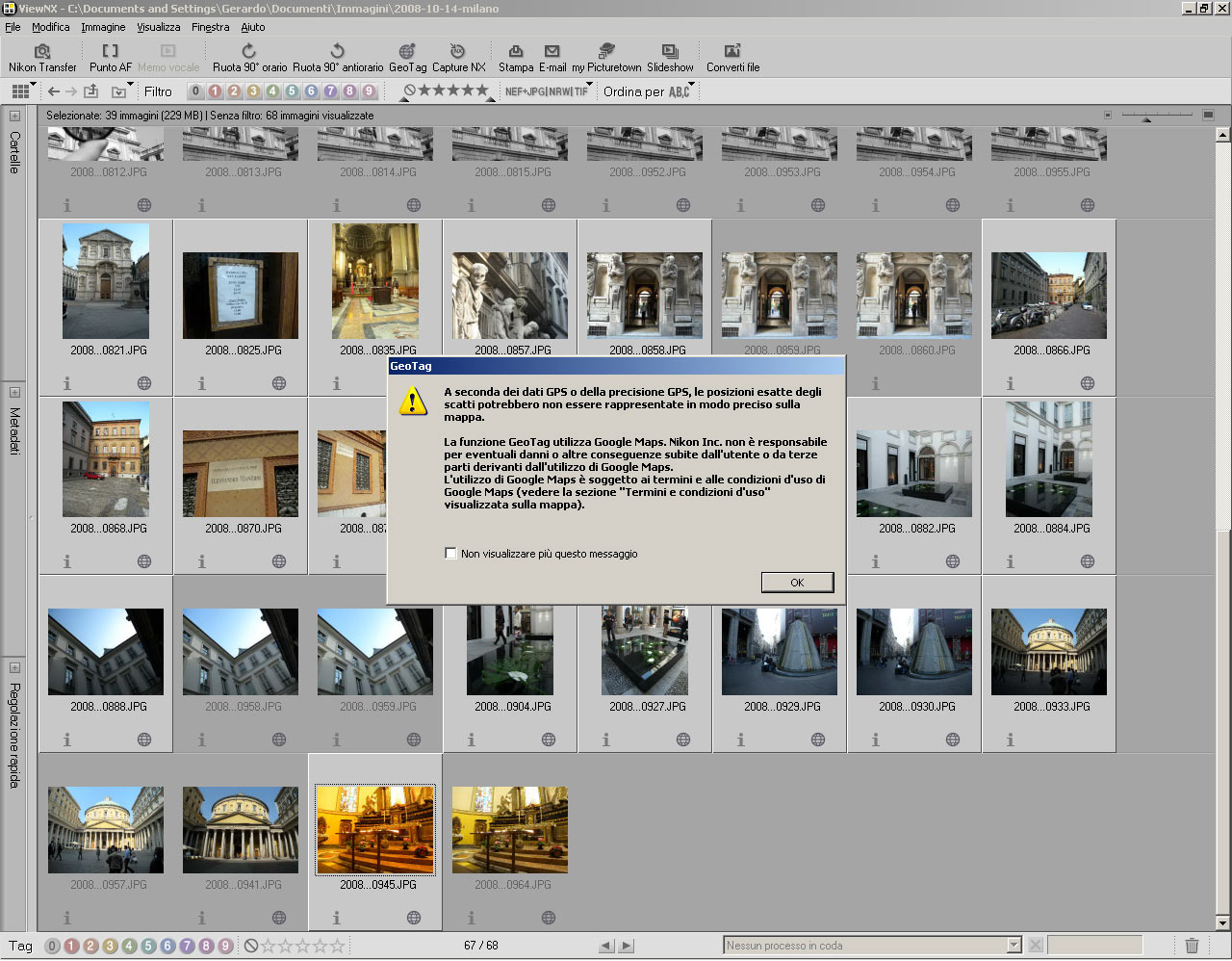Clear rating with no-star icon in Tag bar
This screenshot has height=961, width=1232.
tap(251, 946)
